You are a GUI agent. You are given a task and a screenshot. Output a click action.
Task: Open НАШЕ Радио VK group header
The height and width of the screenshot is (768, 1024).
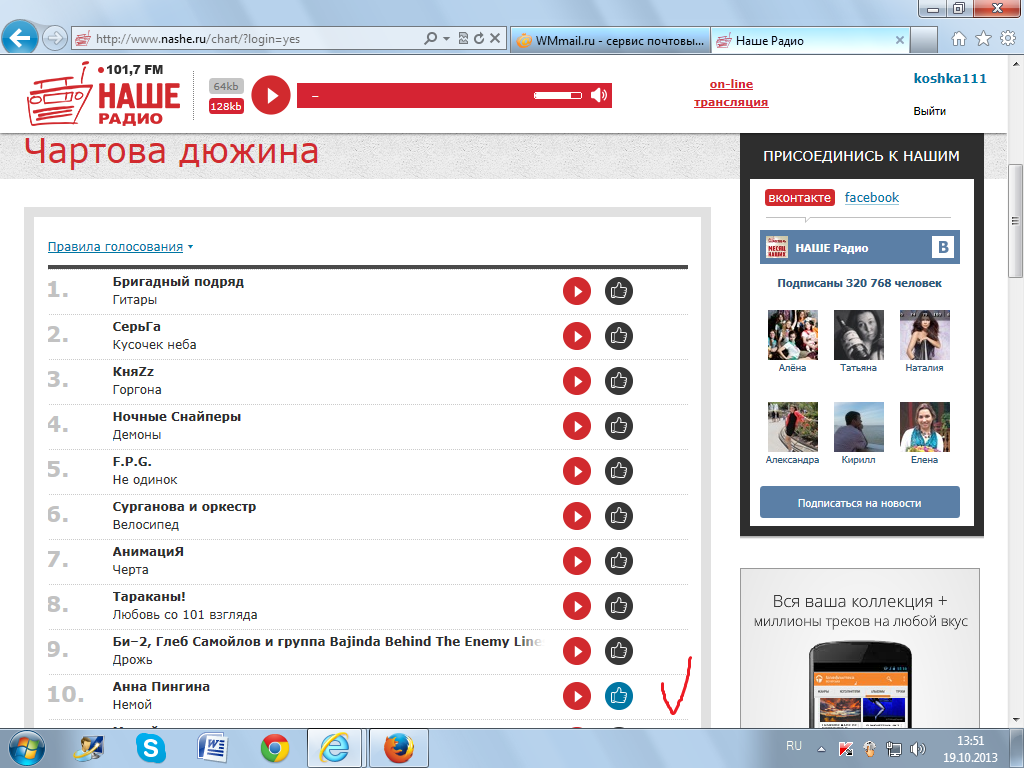(859, 248)
